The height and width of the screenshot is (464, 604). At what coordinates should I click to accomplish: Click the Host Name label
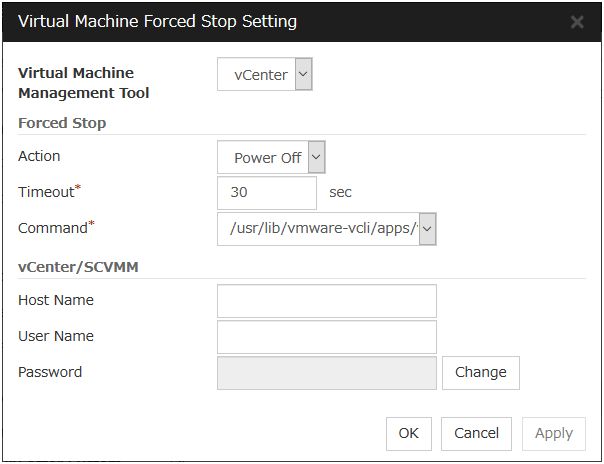point(56,300)
